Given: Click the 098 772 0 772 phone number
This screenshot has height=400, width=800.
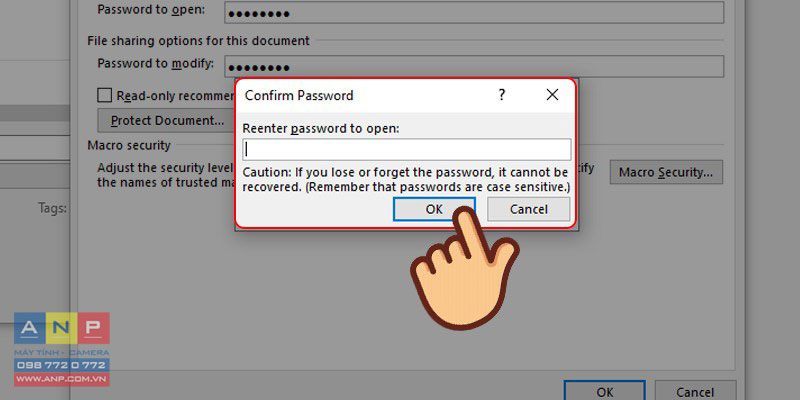Looking at the screenshot, I should click(61, 365).
